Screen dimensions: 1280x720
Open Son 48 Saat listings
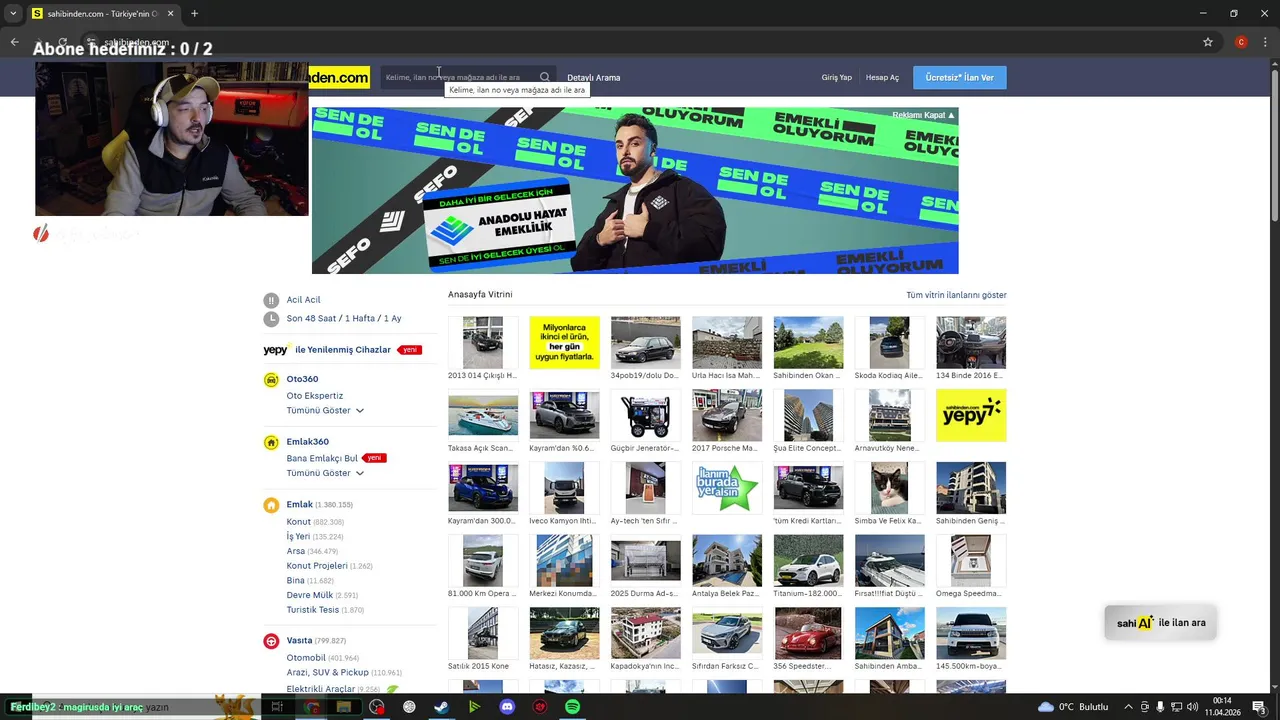pyautogui.click(x=311, y=319)
